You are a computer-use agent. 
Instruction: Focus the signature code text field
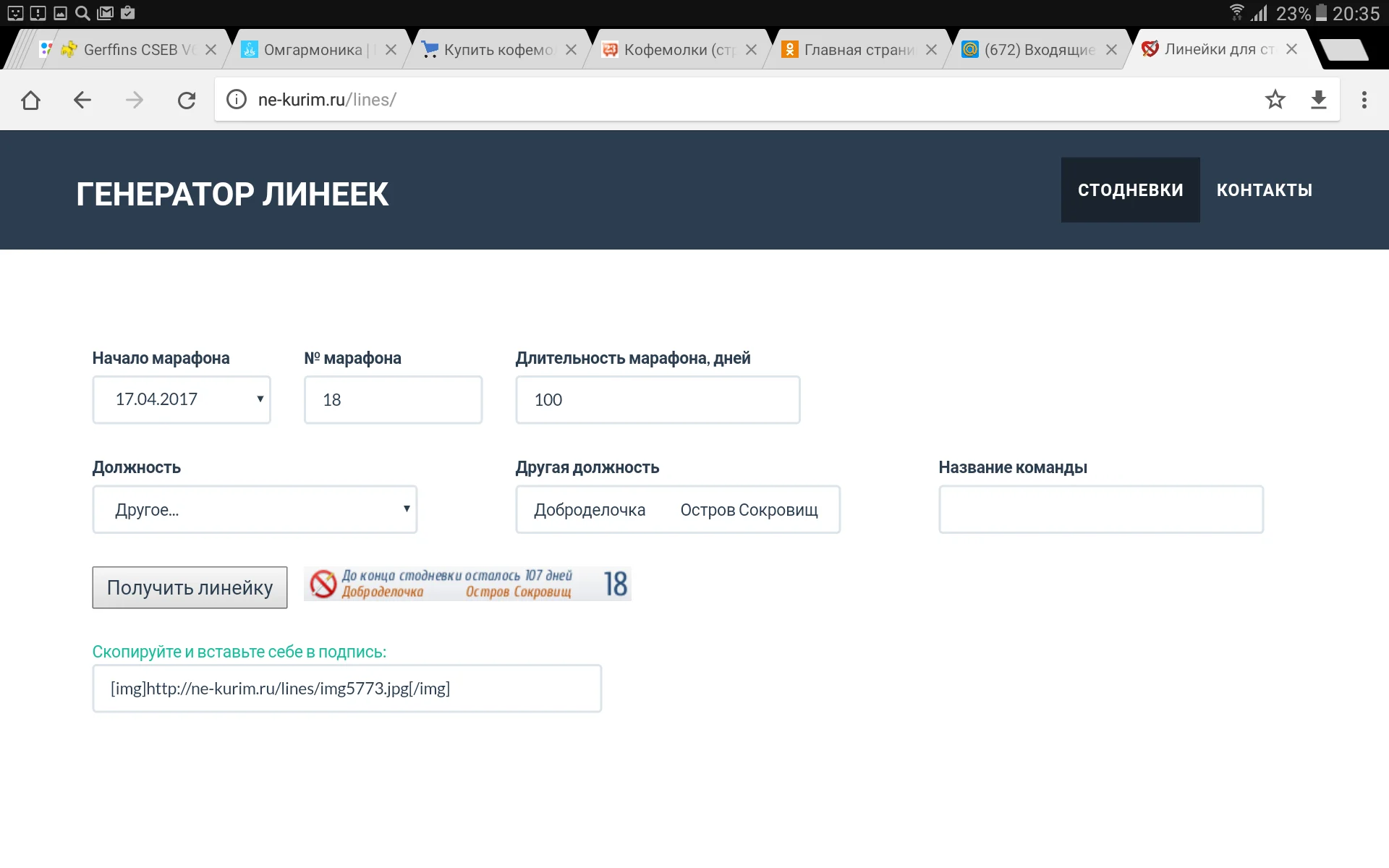(x=347, y=688)
